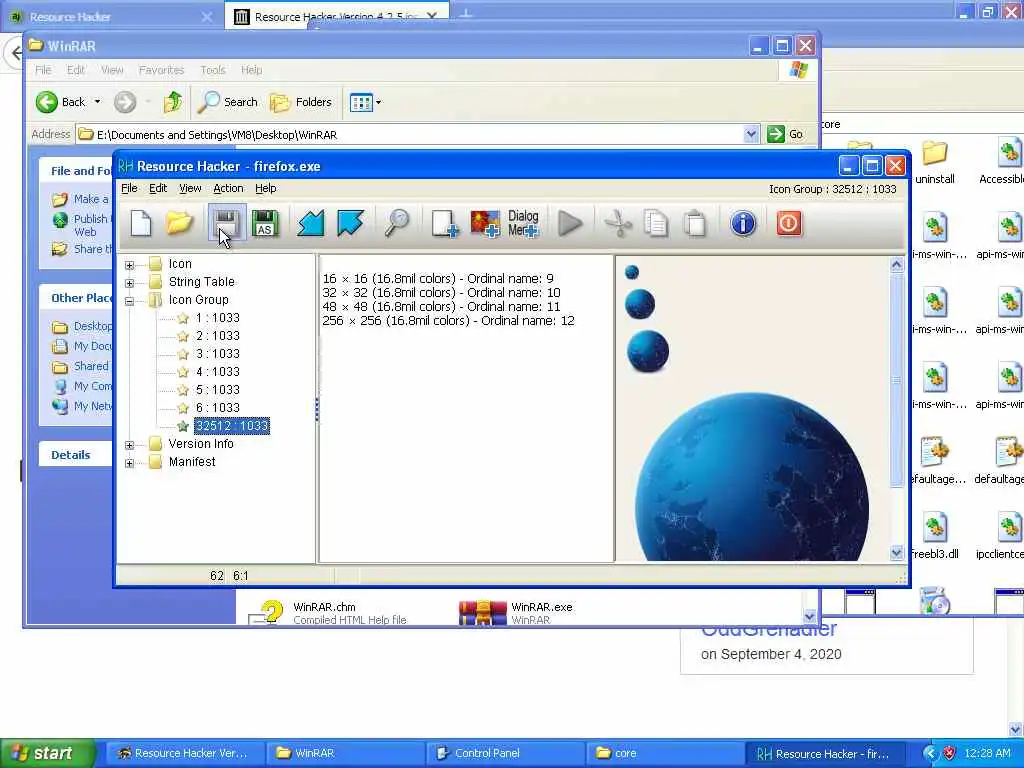Screen dimensions: 1024x768
Task: Open search with the magnifying glass icon
Action: click(397, 223)
